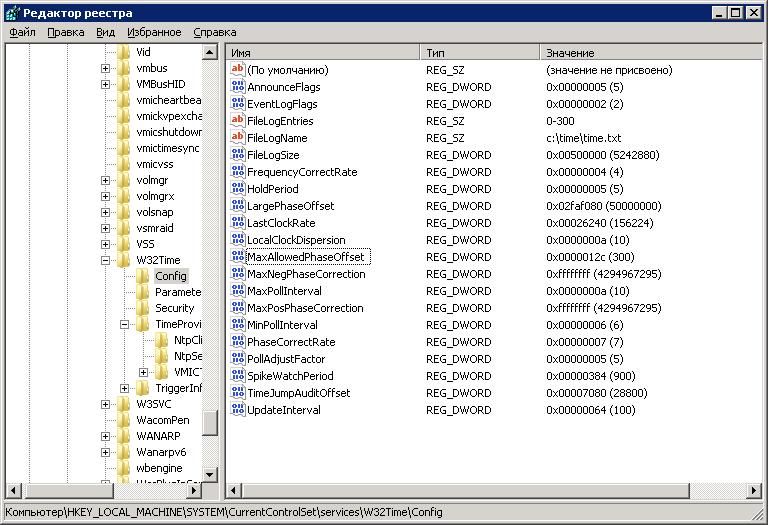Image resolution: width=768 pixels, height=525 pixels.
Task: Click the SpikeWatchPeriod DWORD icon
Action: coord(238,376)
